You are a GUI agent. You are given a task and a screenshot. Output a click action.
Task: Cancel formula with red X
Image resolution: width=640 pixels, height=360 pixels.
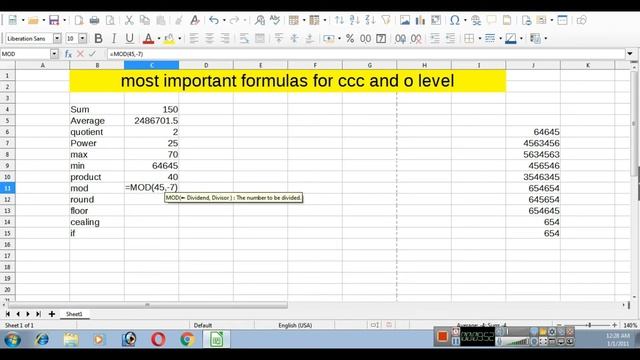[80, 54]
